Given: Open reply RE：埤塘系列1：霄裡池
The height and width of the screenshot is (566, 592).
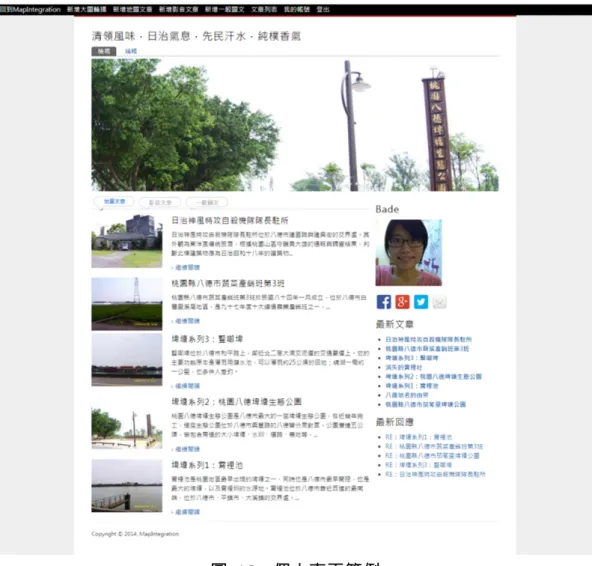Looking at the screenshot, I should 419,437.
